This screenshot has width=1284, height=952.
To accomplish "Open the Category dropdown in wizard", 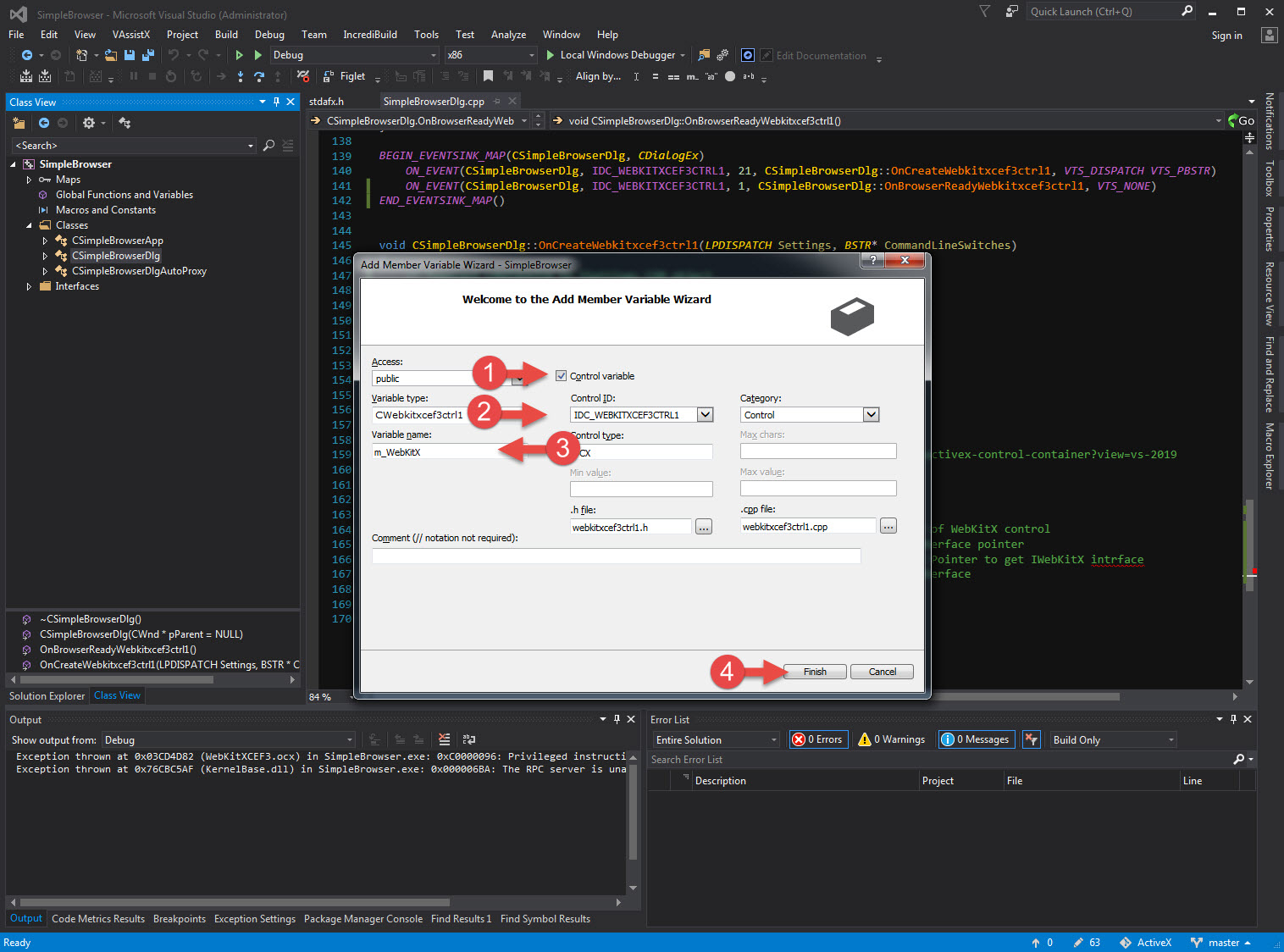I will point(871,415).
